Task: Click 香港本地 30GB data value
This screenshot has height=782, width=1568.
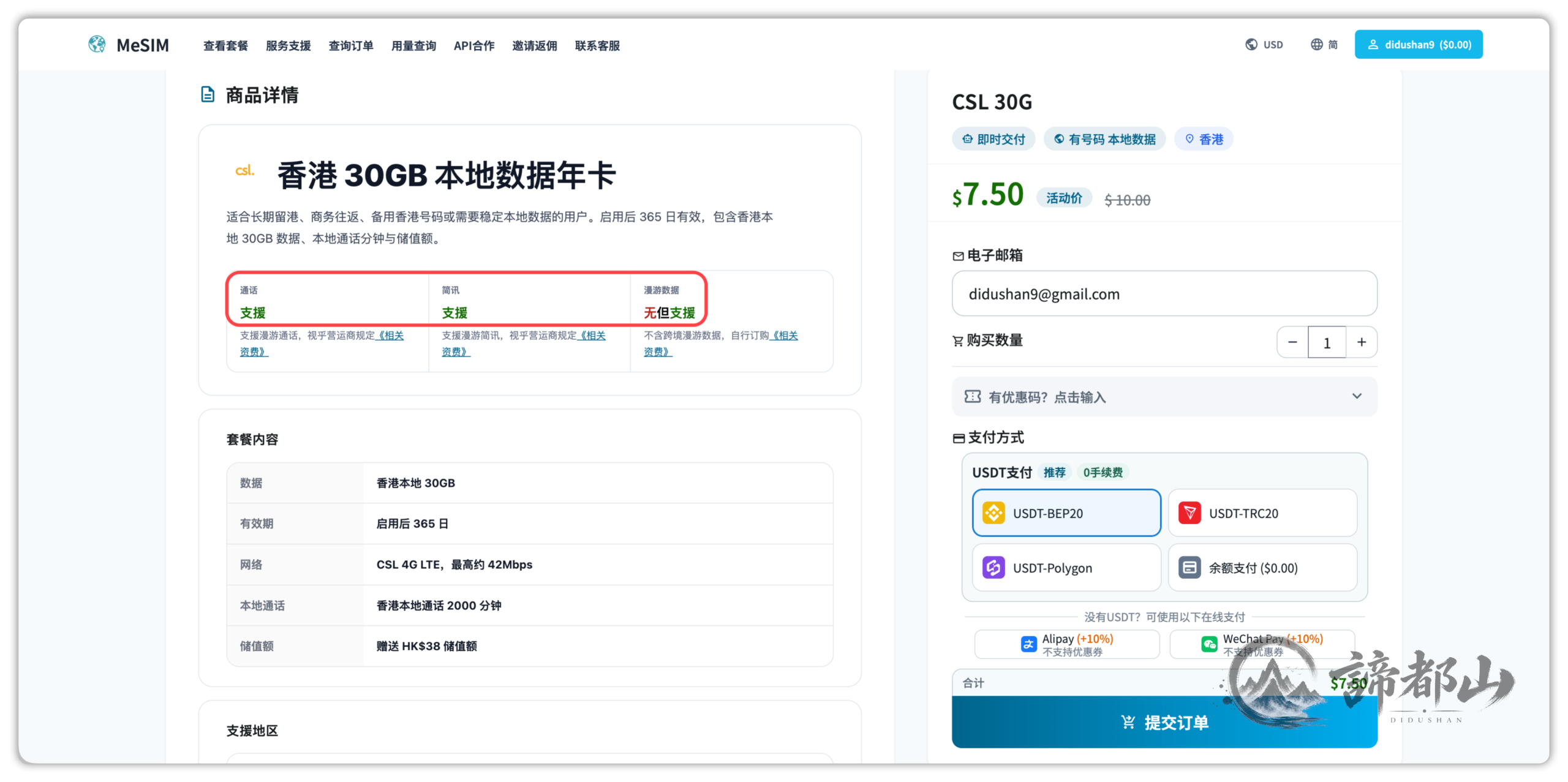Action: point(415,483)
